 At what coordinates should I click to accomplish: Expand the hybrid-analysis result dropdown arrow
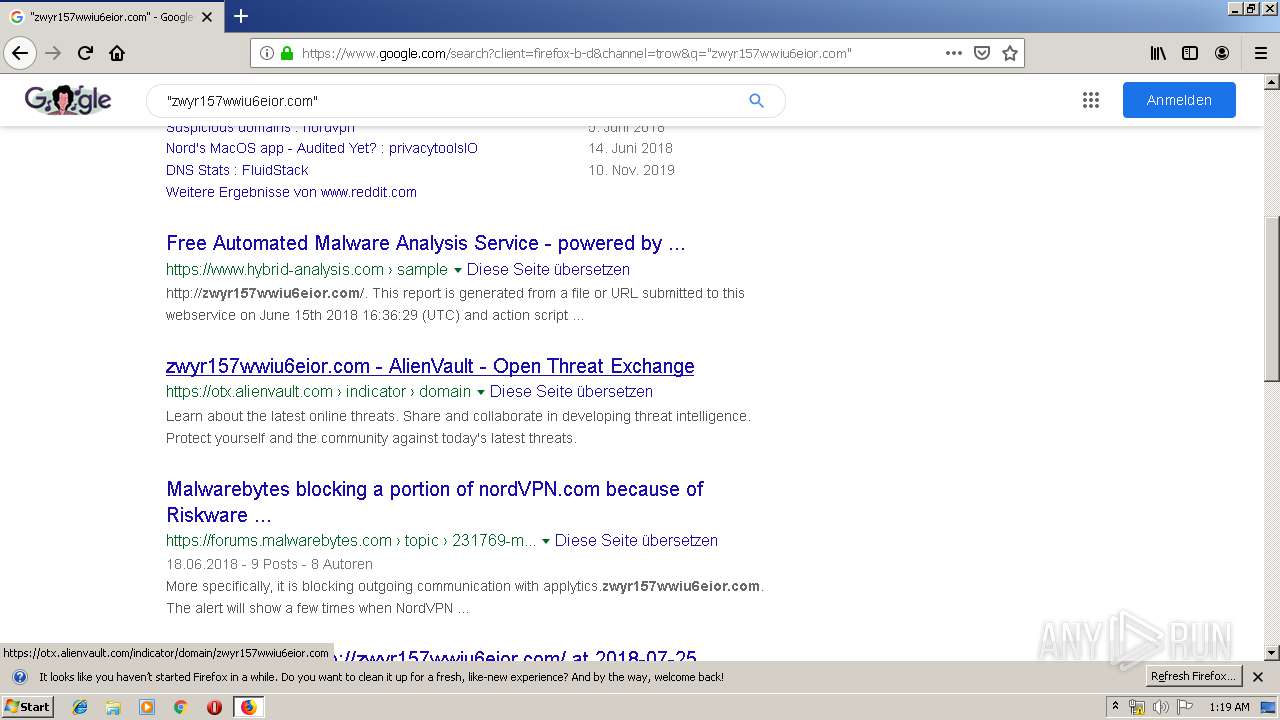click(458, 270)
